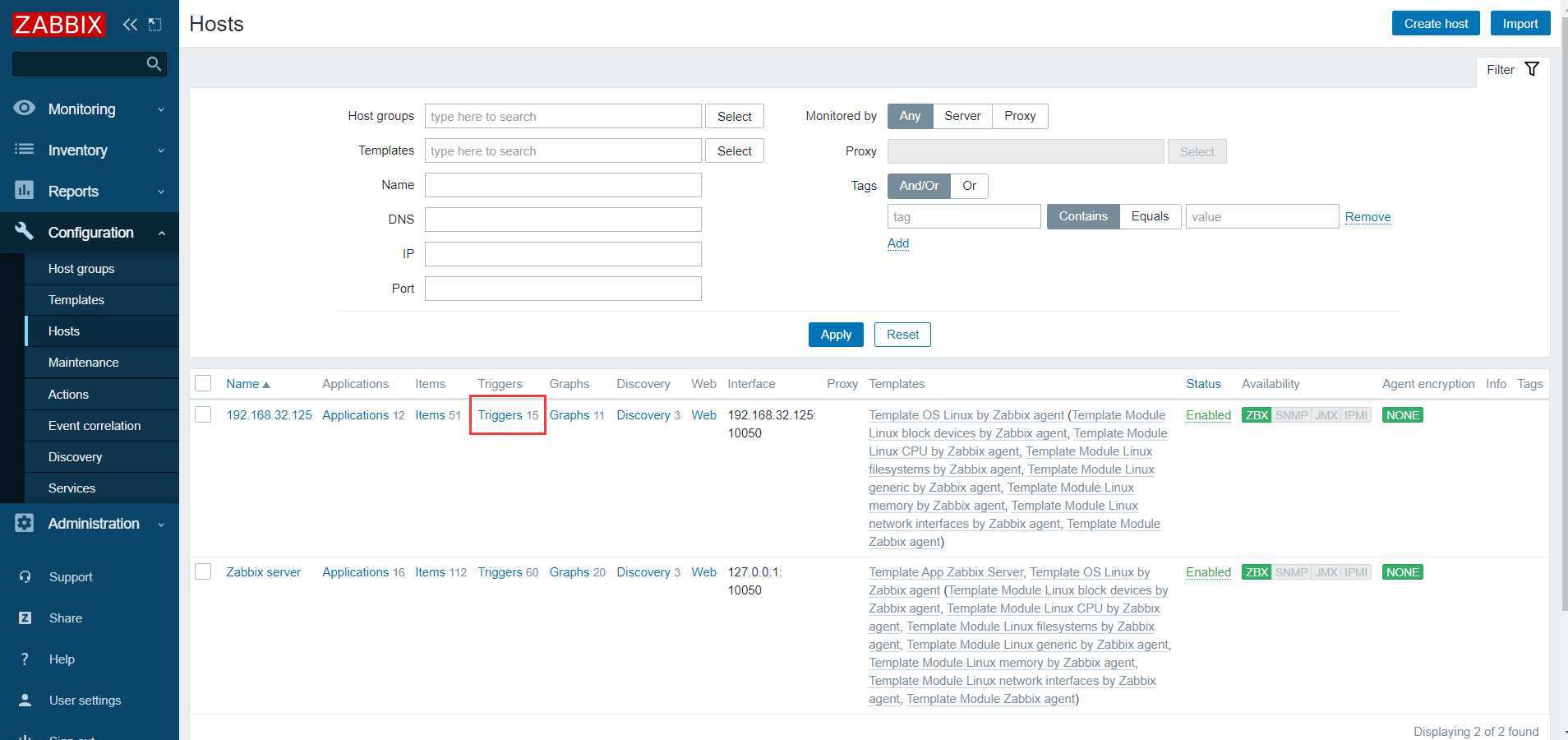Expand the Administration menu
The height and width of the screenshot is (740, 1568).
90,523
